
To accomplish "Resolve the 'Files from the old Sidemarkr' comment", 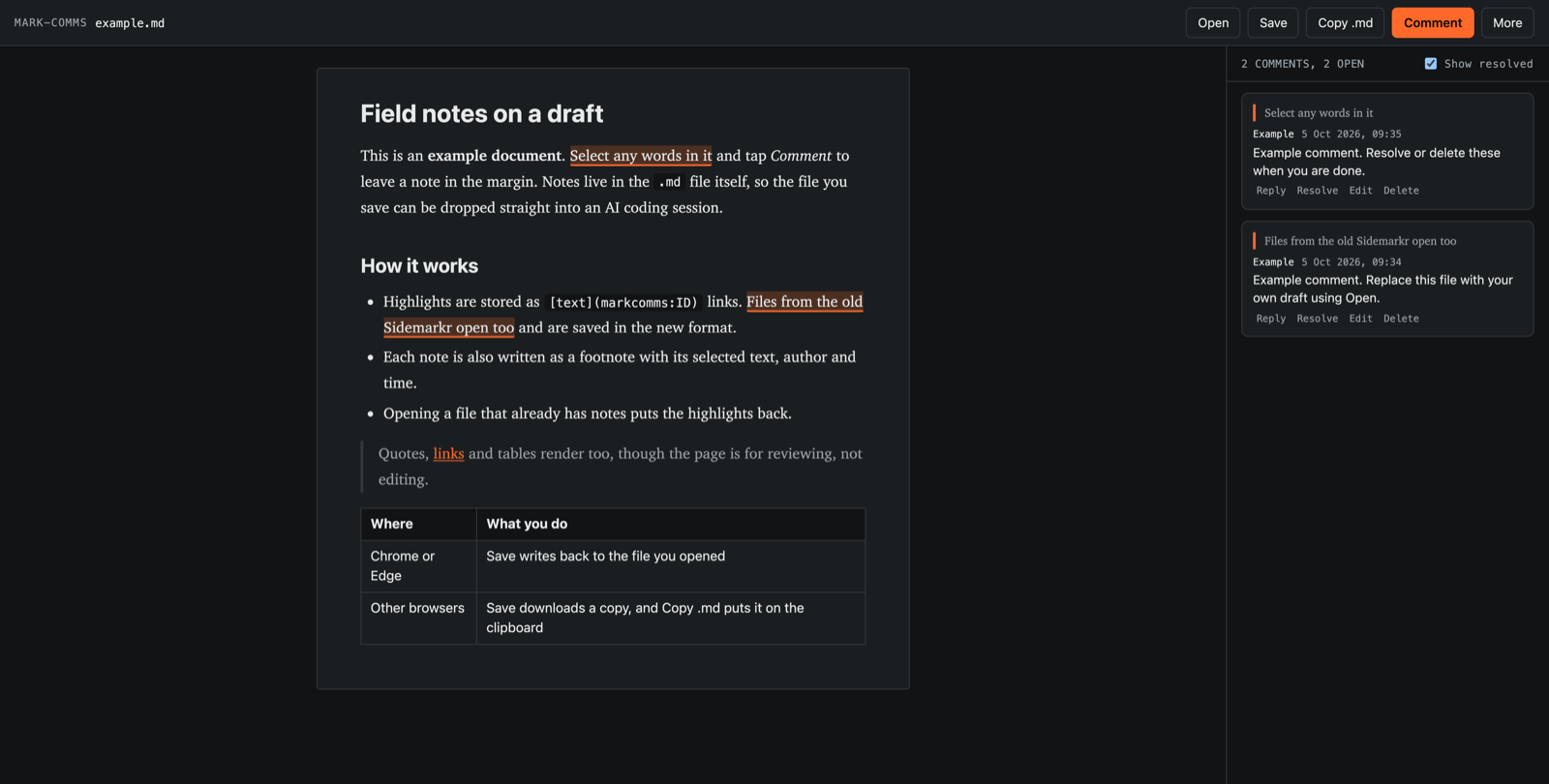I will [1318, 318].
